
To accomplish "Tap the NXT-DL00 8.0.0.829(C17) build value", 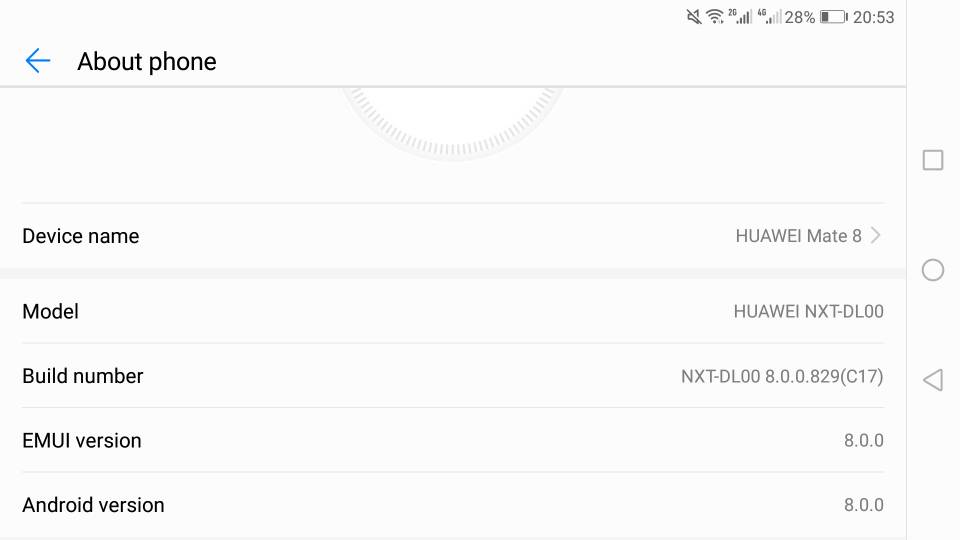I will point(782,376).
